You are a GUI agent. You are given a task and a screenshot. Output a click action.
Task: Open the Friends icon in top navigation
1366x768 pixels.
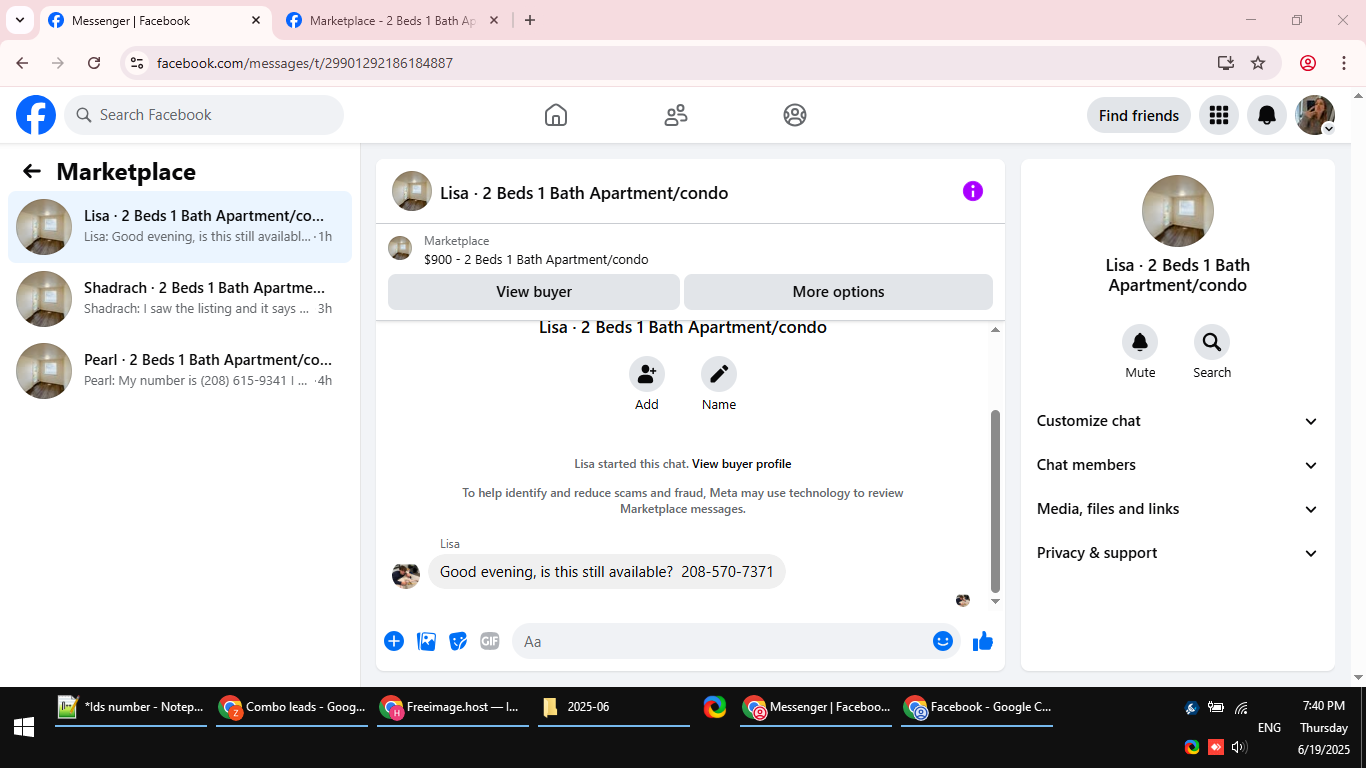[676, 115]
